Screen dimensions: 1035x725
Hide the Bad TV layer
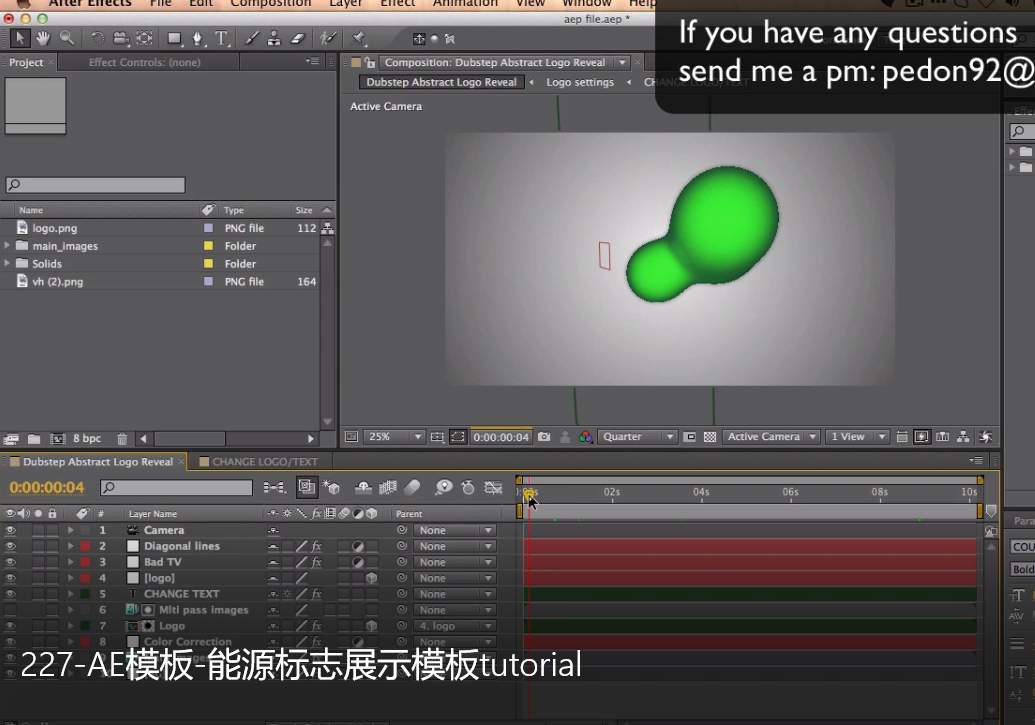point(10,562)
